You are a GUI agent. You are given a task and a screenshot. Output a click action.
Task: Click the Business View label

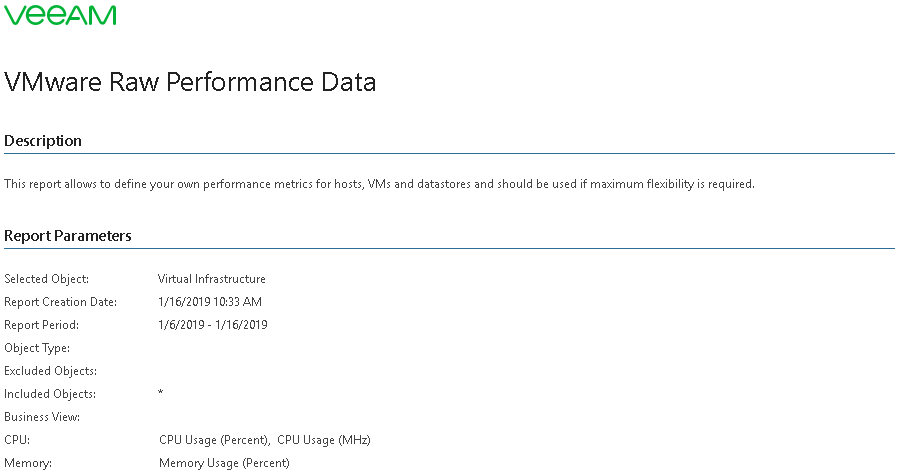tap(42, 417)
